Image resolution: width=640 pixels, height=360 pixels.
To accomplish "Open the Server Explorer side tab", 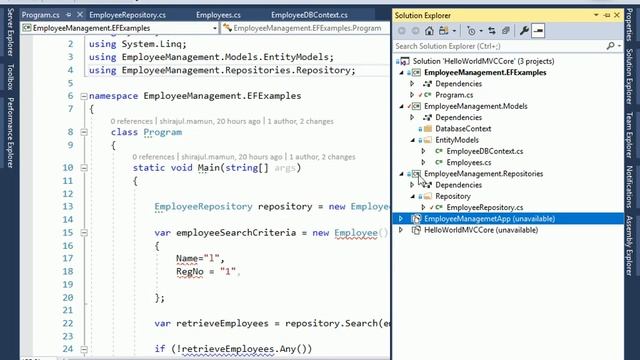I will tap(10, 32).
